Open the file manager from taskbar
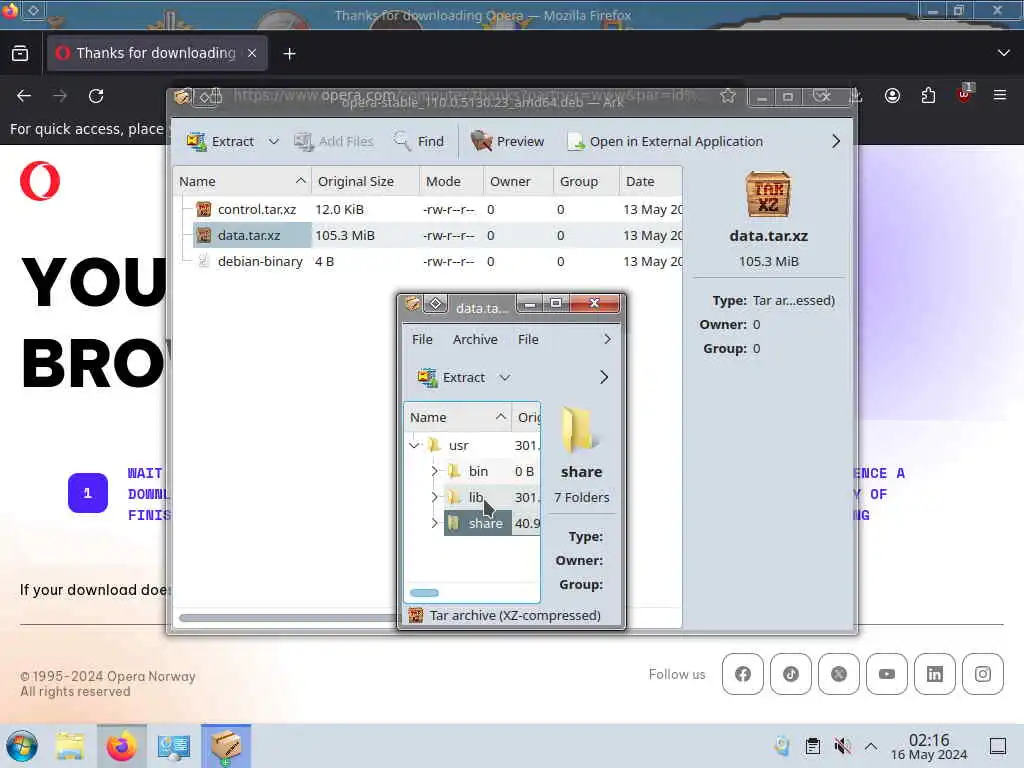 [70, 746]
